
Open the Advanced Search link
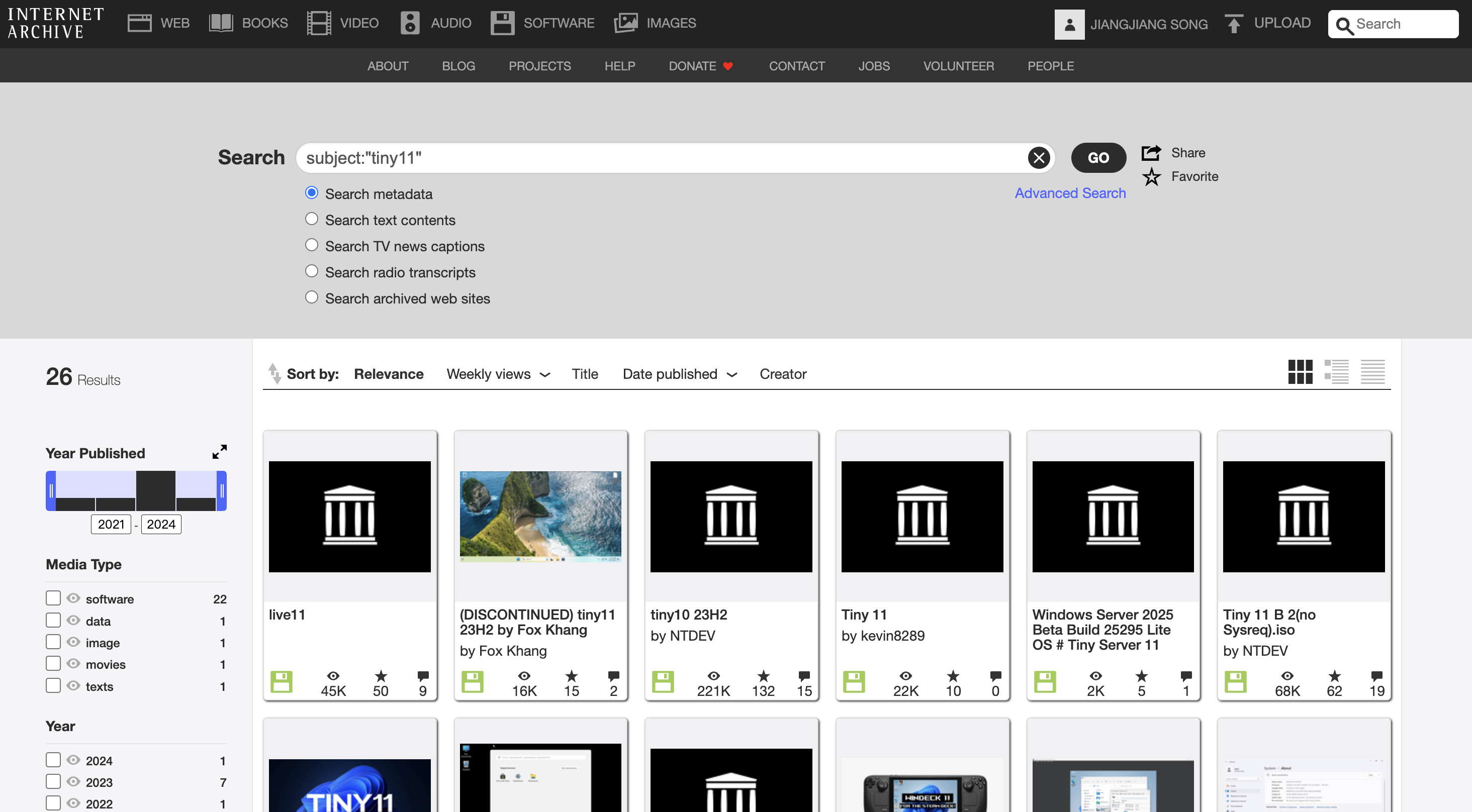click(1070, 193)
